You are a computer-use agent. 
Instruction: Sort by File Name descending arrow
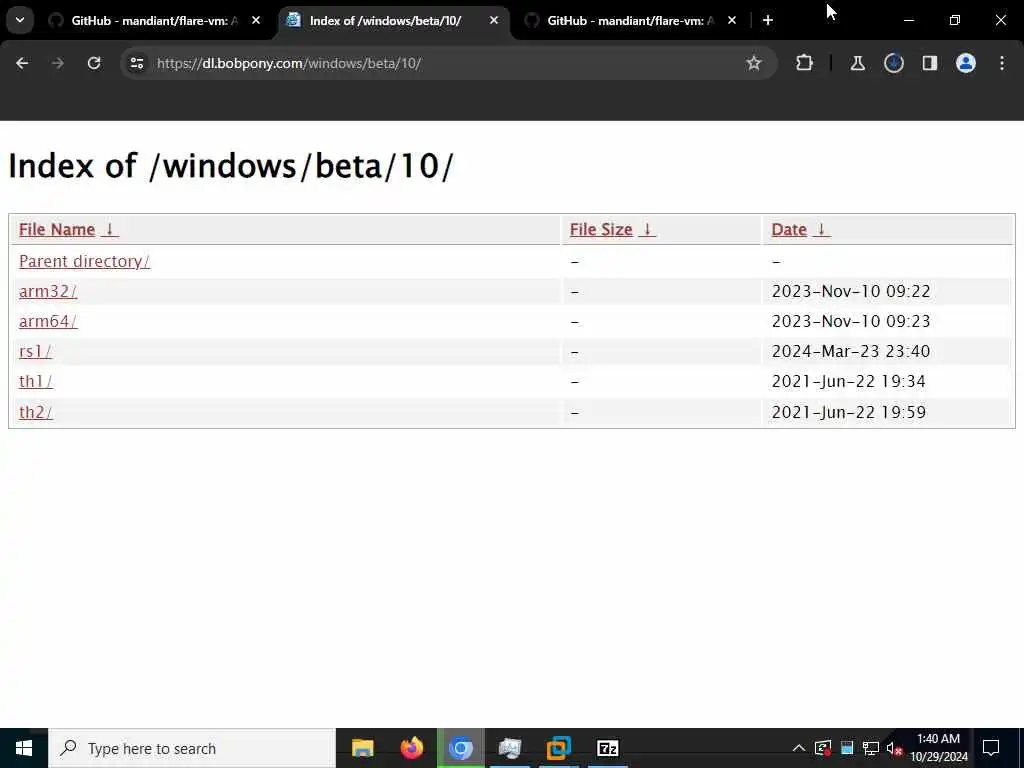pyautogui.click(x=110, y=229)
